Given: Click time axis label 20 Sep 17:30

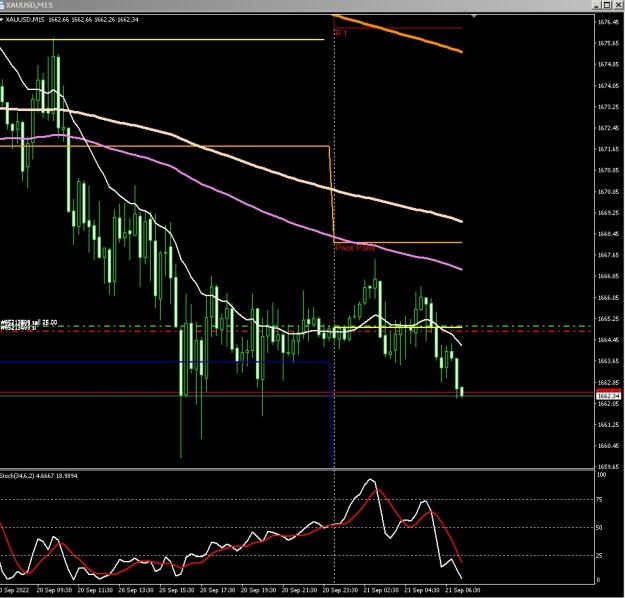Looking at the screenshot, I should (218, 590).
